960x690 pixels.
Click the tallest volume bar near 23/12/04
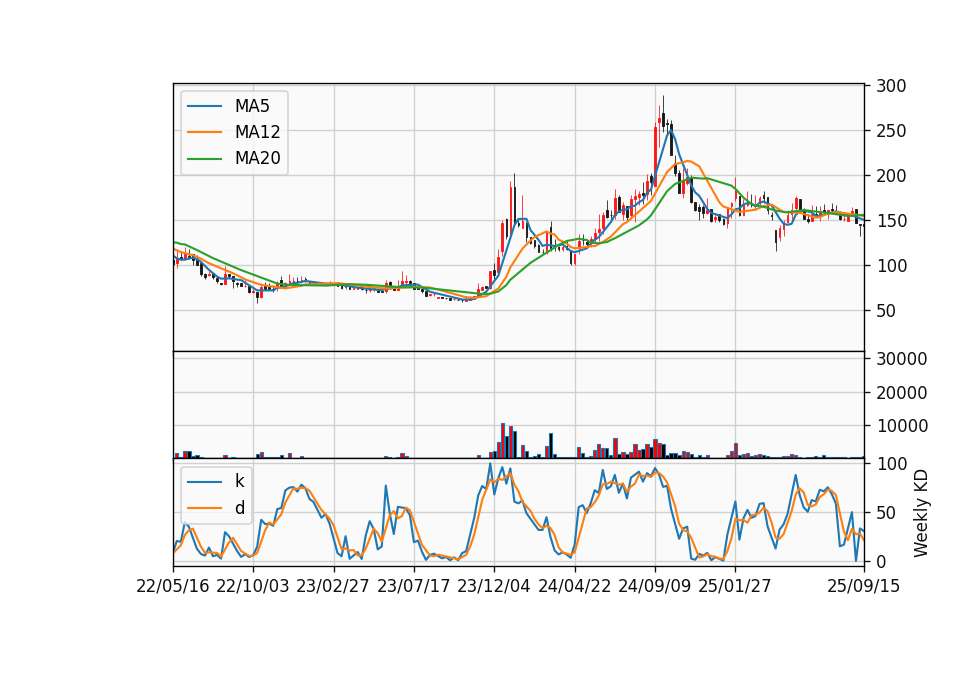pyautogui.click(x=503, y=441)
